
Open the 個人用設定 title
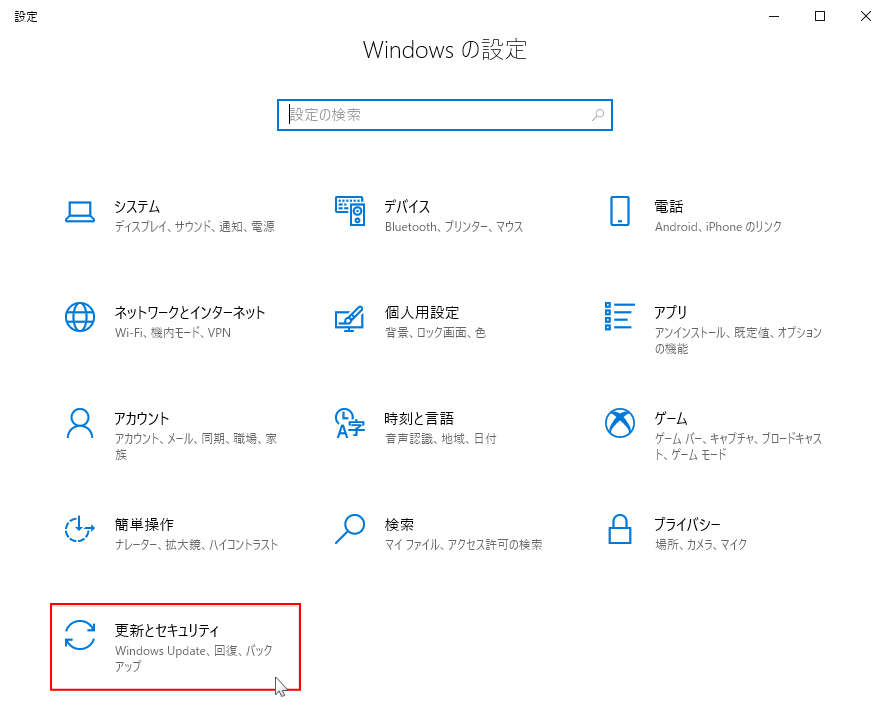(x=422, y=312)
